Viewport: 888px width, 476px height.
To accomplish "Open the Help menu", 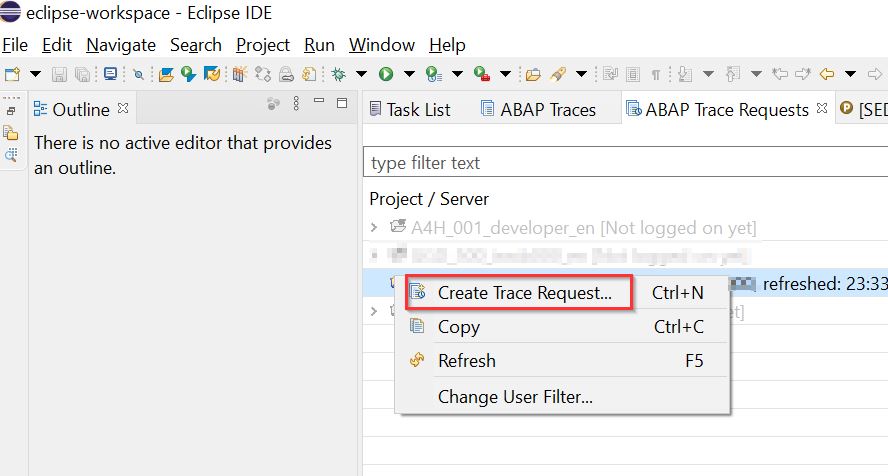I will point(447,45).
